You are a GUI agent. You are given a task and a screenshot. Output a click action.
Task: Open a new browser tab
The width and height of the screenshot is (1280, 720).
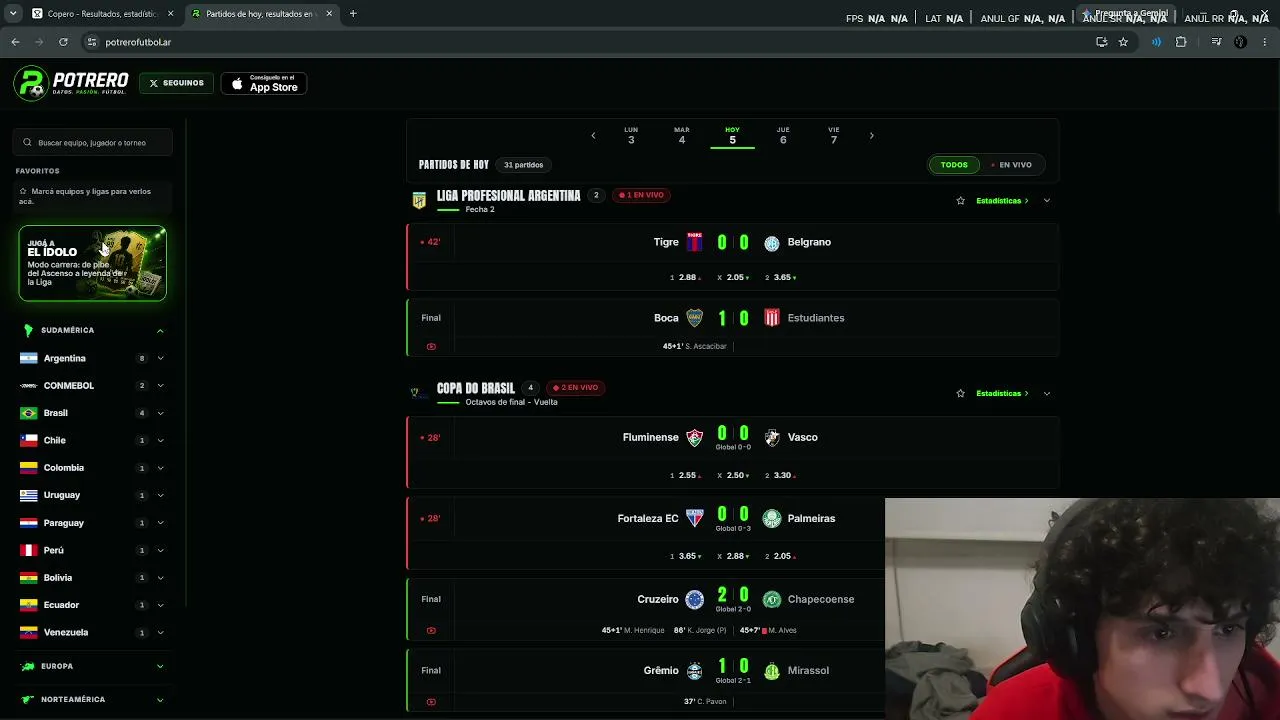[353, 14]
